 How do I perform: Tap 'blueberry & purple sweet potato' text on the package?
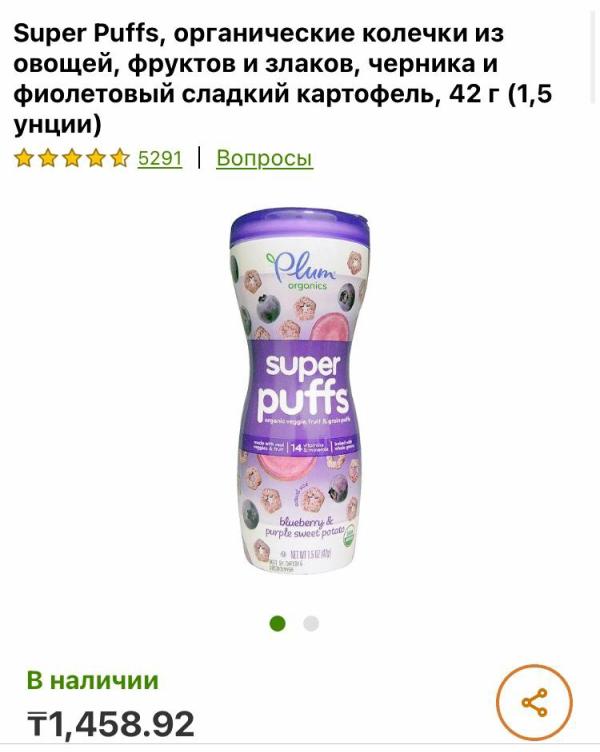click(x=306, y=527)
